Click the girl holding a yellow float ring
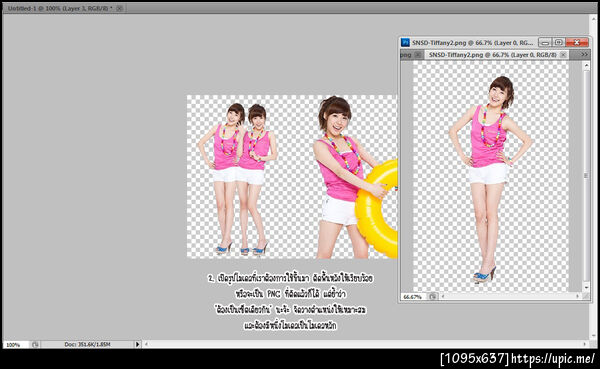The height and width of the screenshot is (369, 600). point(354,178)
